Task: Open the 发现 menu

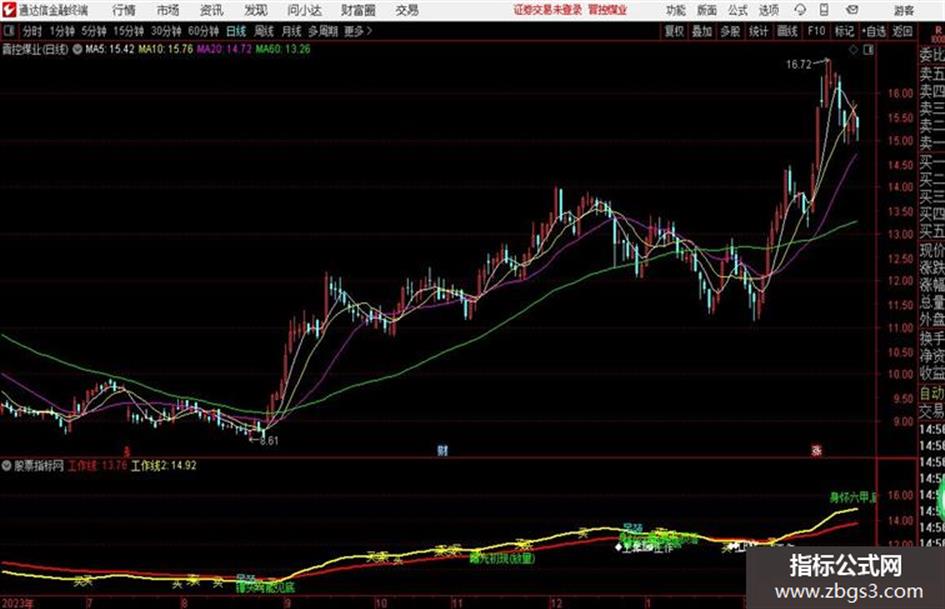Action: pos(256,10)
